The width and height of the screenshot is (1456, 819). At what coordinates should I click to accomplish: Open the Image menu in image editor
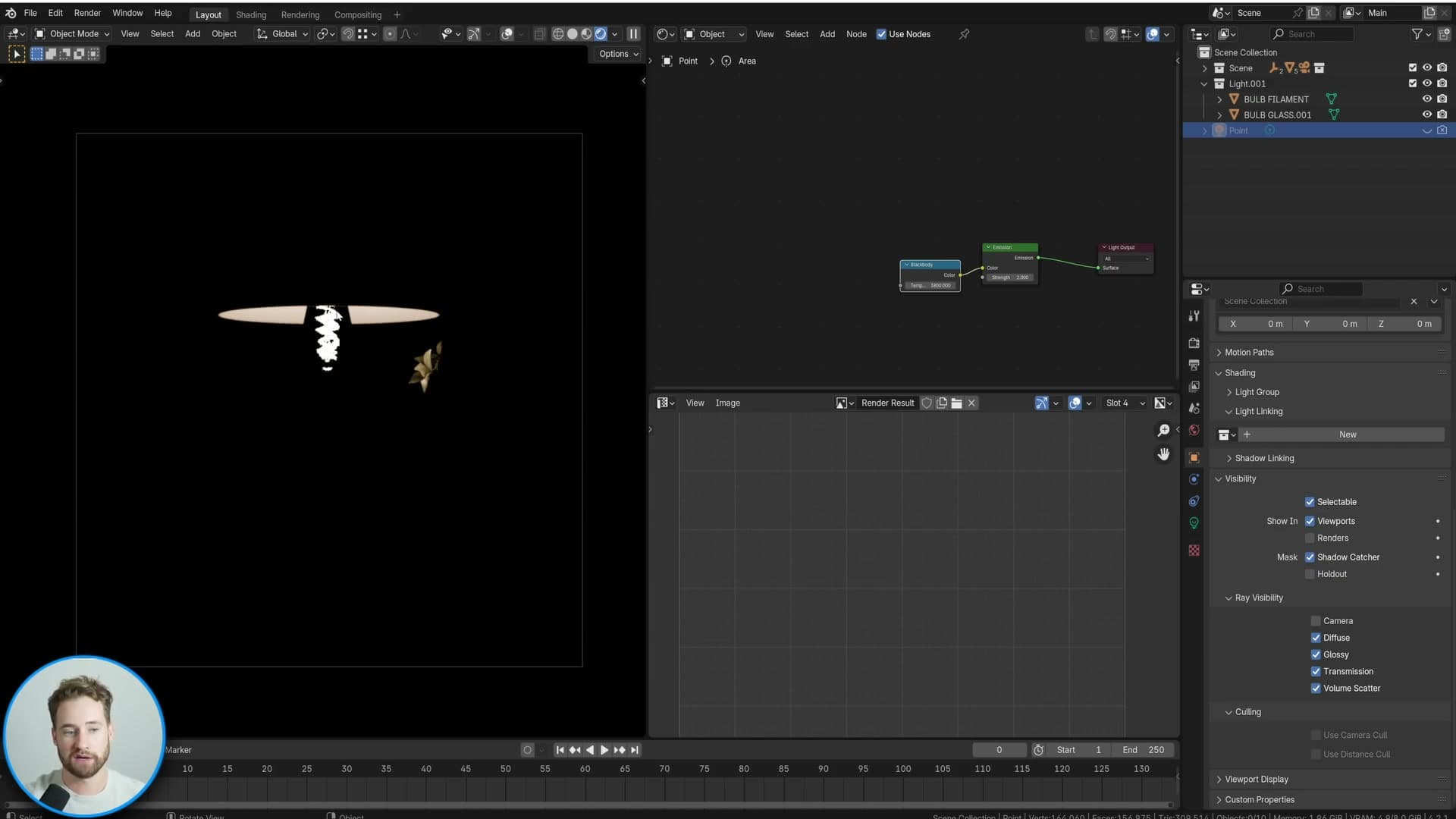point(727,403)
